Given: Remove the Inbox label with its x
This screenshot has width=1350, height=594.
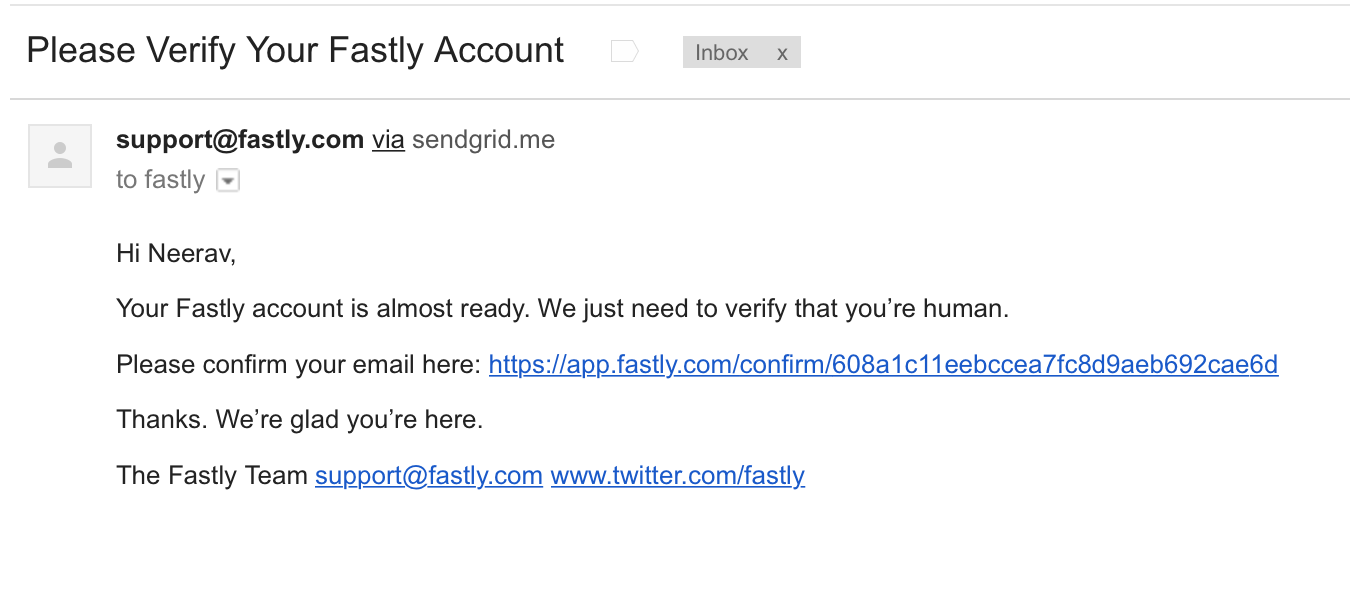Looking at the screenshot, I should tap(782, 53).
